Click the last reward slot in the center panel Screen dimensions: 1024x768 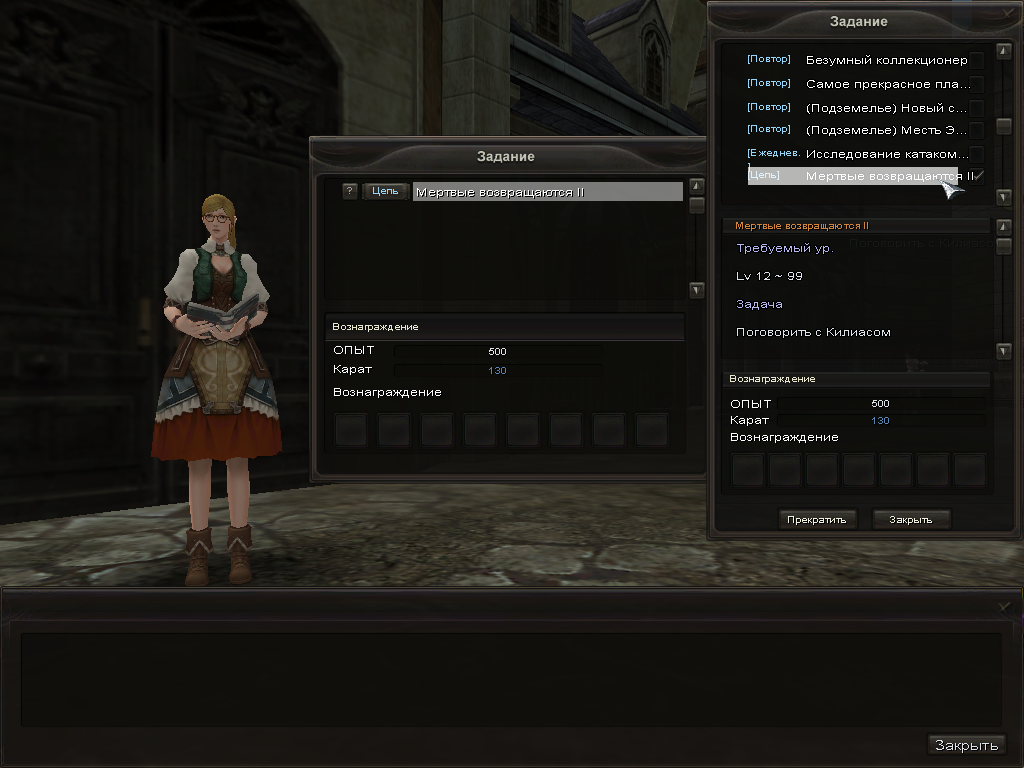click(x=652, y=430)
